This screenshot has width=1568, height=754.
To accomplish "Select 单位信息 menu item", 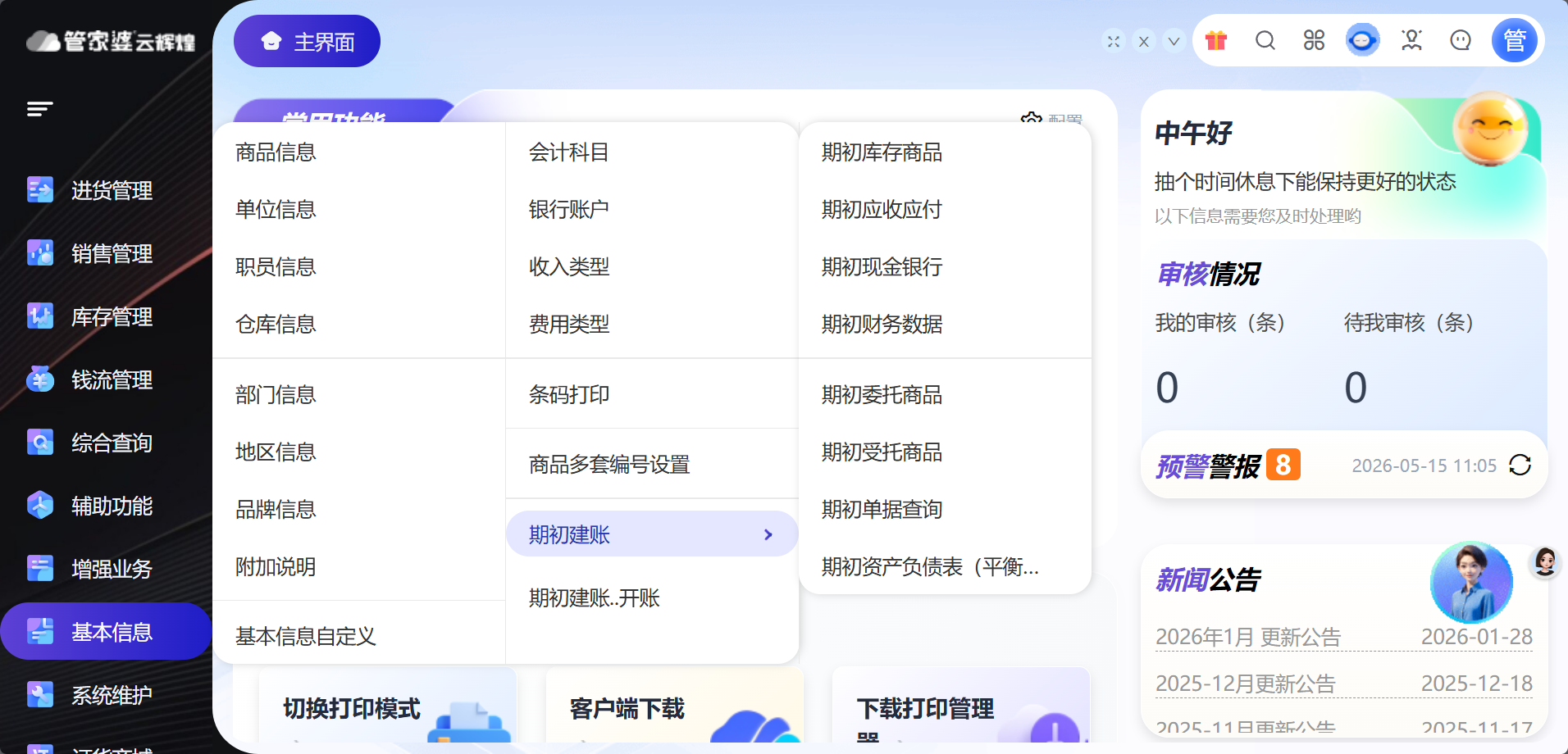I will 276,210.
